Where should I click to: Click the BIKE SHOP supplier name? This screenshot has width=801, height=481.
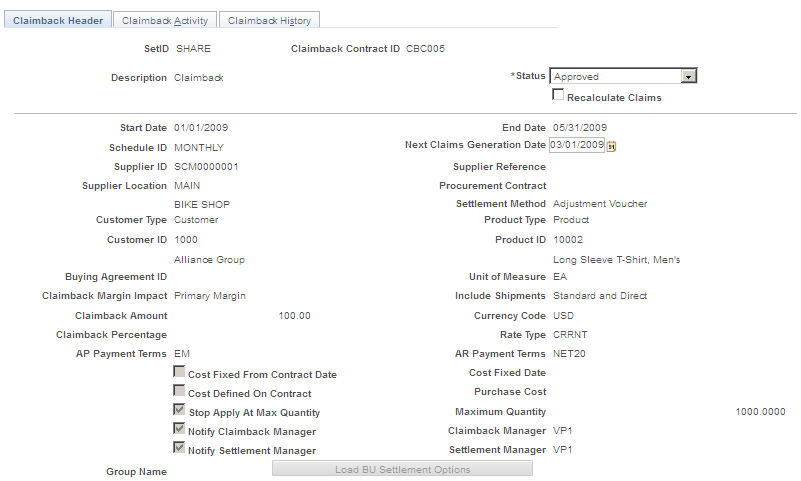202,204
